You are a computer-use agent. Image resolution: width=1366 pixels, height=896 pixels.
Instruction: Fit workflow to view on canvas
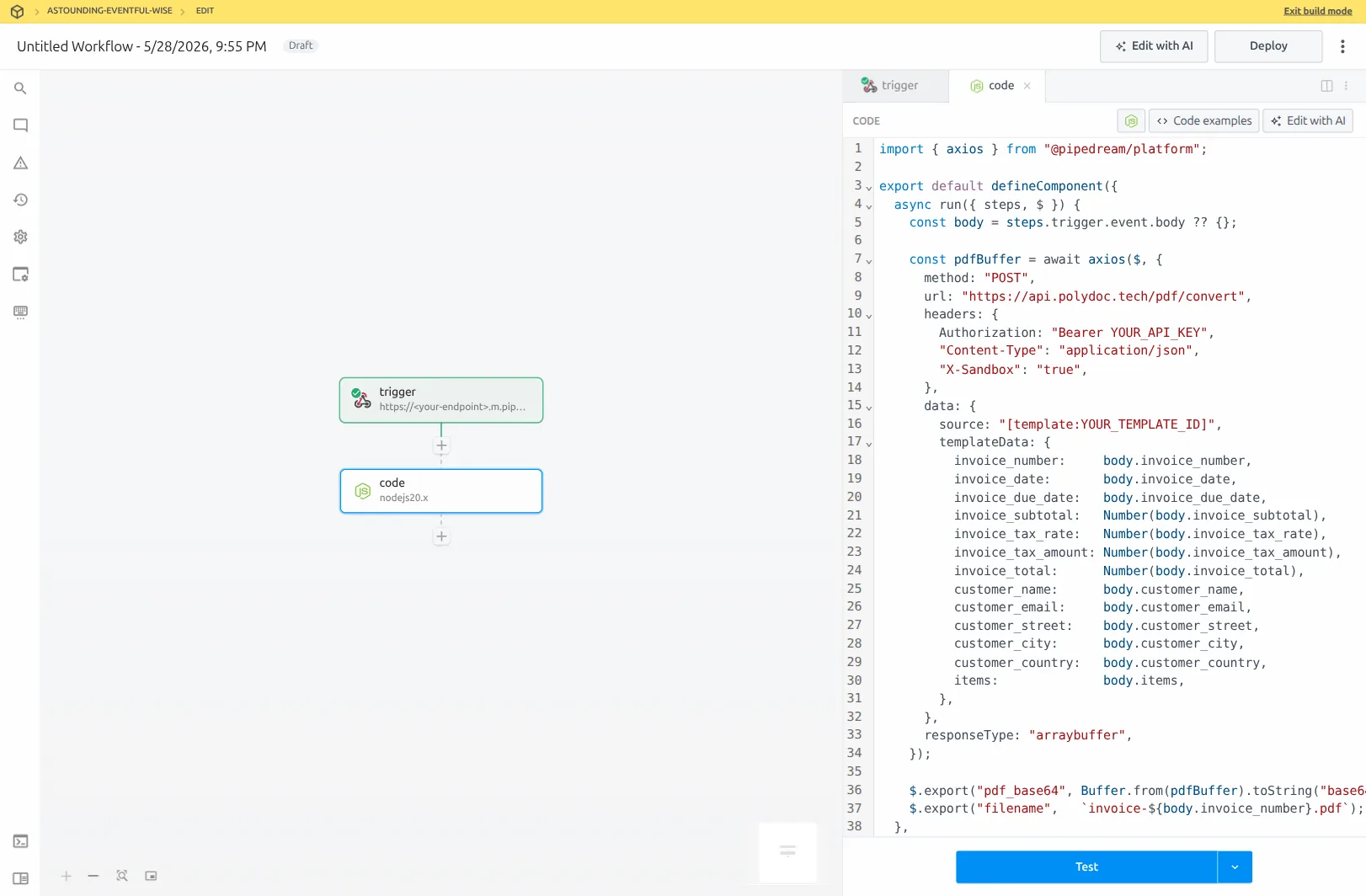click(x=122, y=876)
